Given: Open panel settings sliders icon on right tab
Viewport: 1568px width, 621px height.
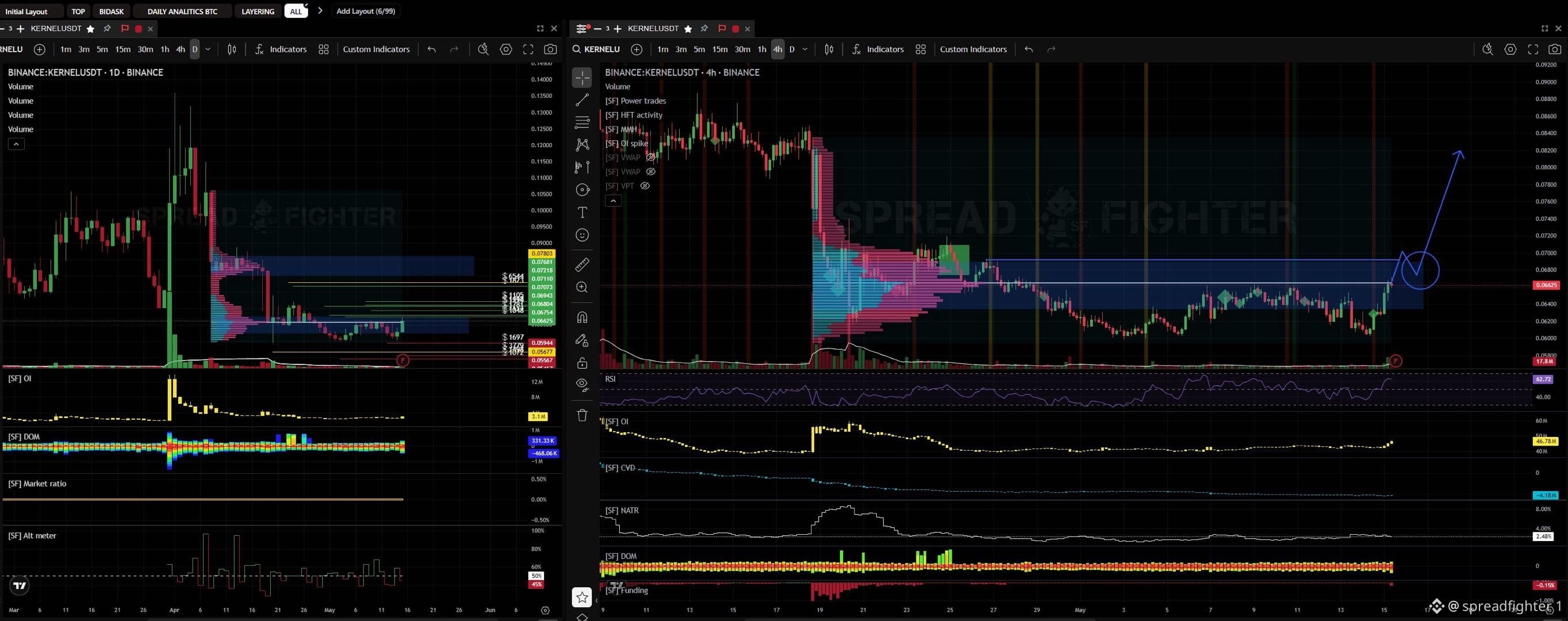Looking at the screenshot, I should (582, 29).
